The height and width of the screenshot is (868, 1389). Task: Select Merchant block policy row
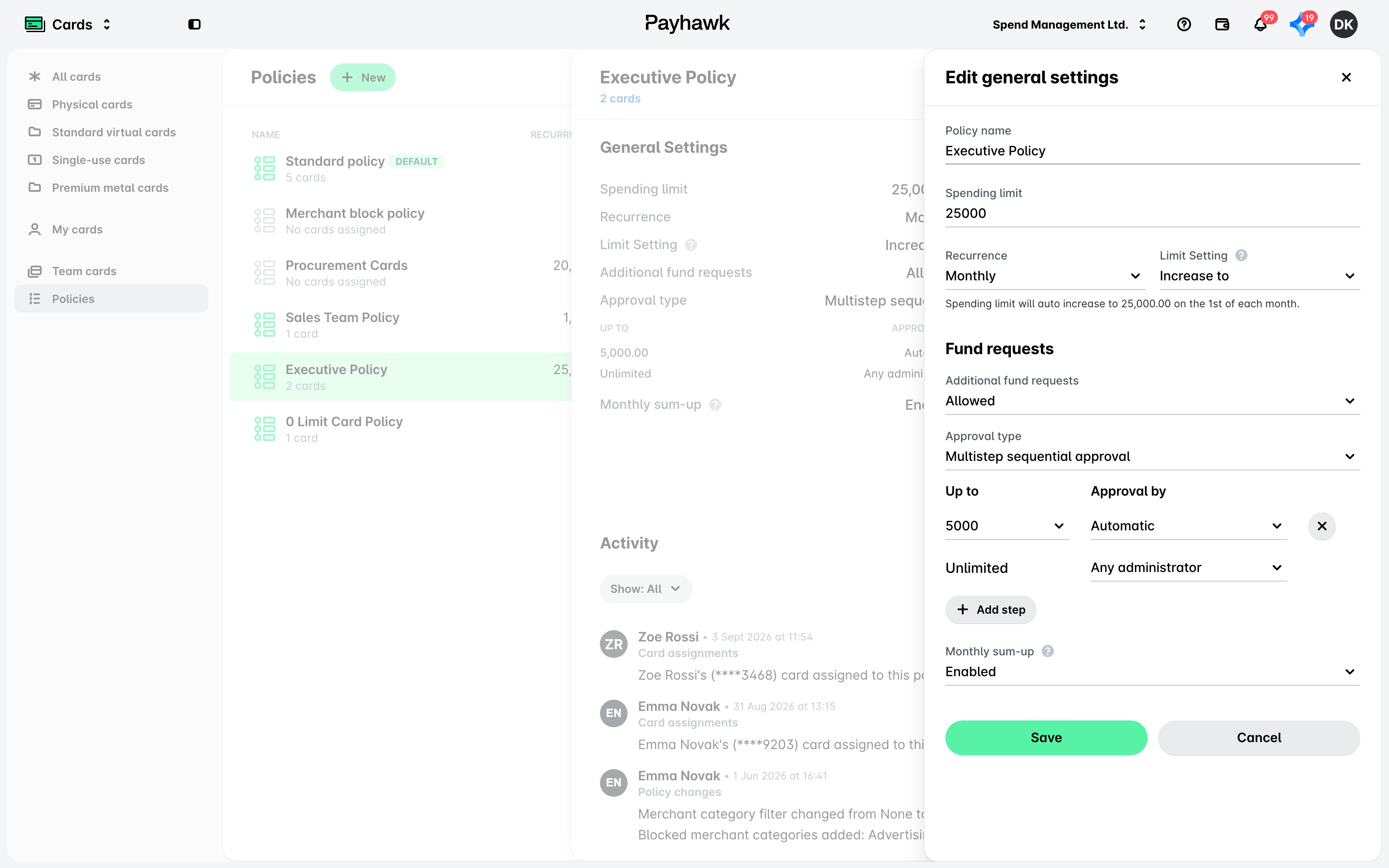401,221
